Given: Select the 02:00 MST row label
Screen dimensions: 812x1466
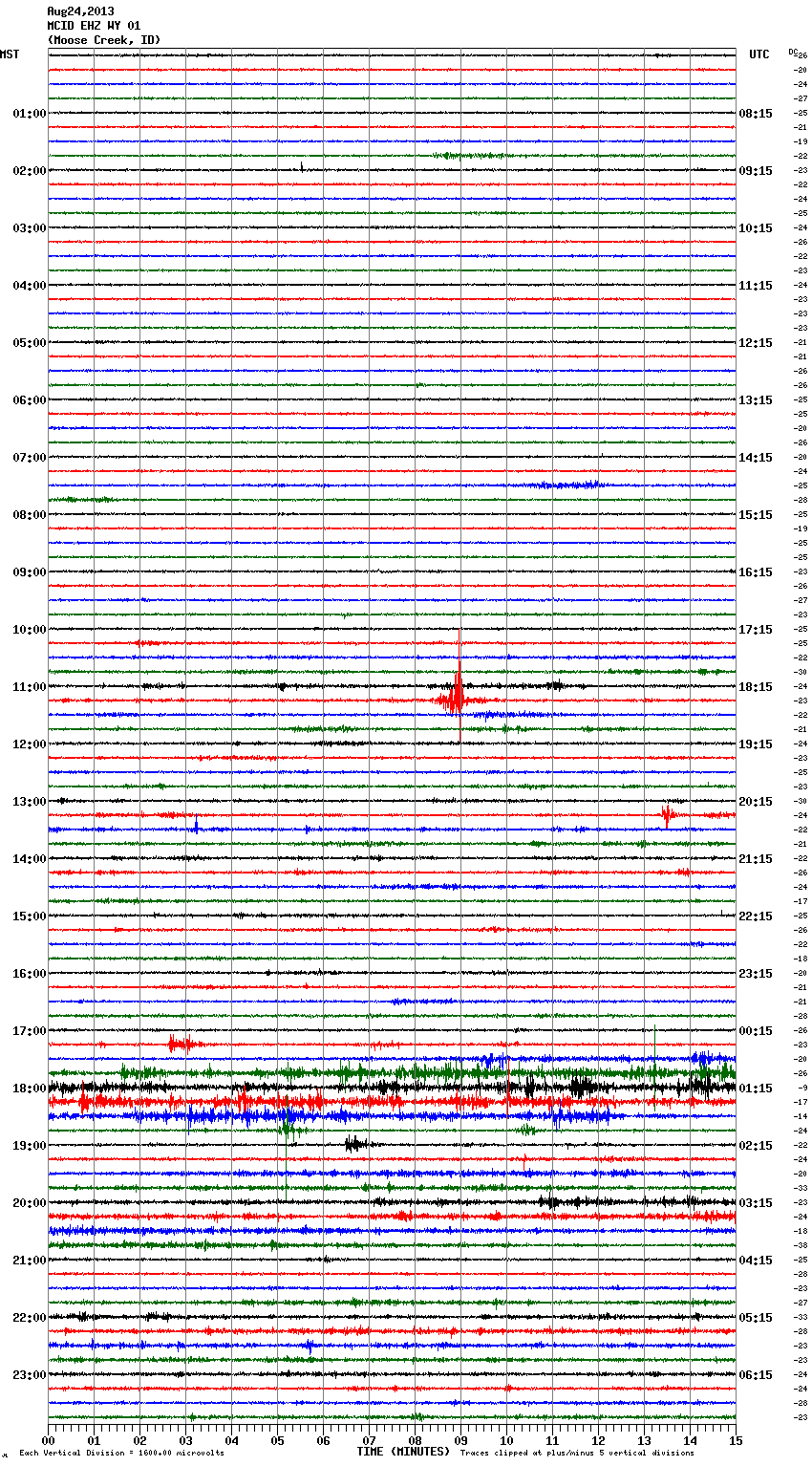Looking at the screenshot, I should click(30, 171).
